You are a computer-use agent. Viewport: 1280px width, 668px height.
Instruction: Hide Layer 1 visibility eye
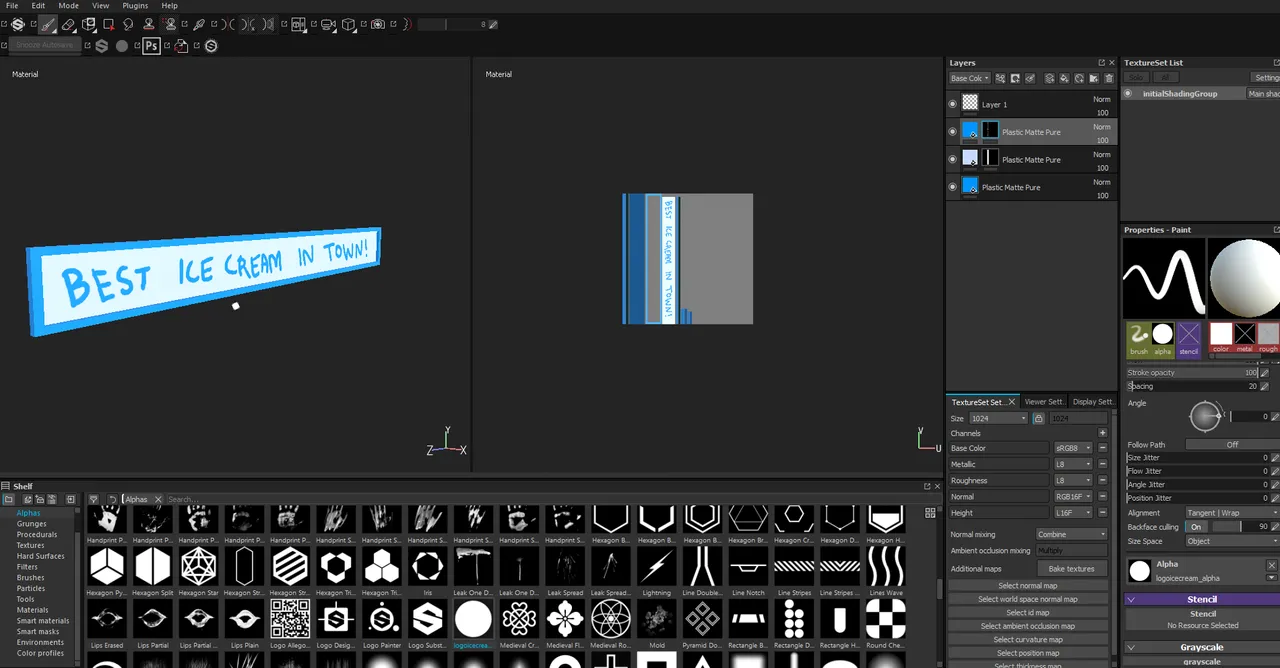click(x=952, y=104)
